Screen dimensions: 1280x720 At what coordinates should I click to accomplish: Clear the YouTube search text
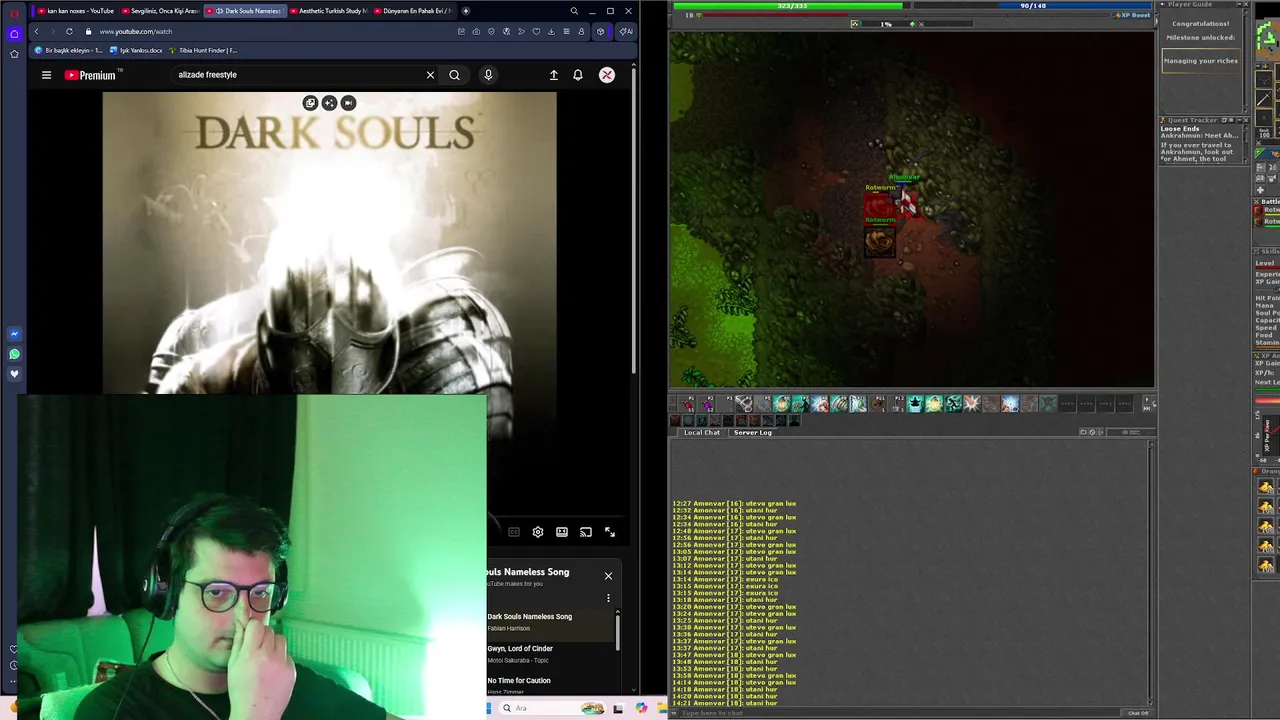coord(430,75)
